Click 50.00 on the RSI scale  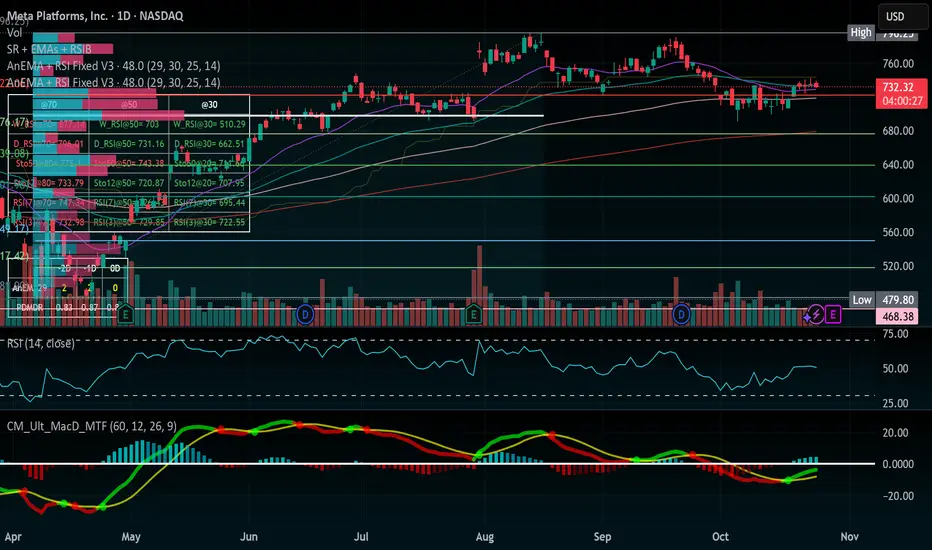(x=895, y=369)
